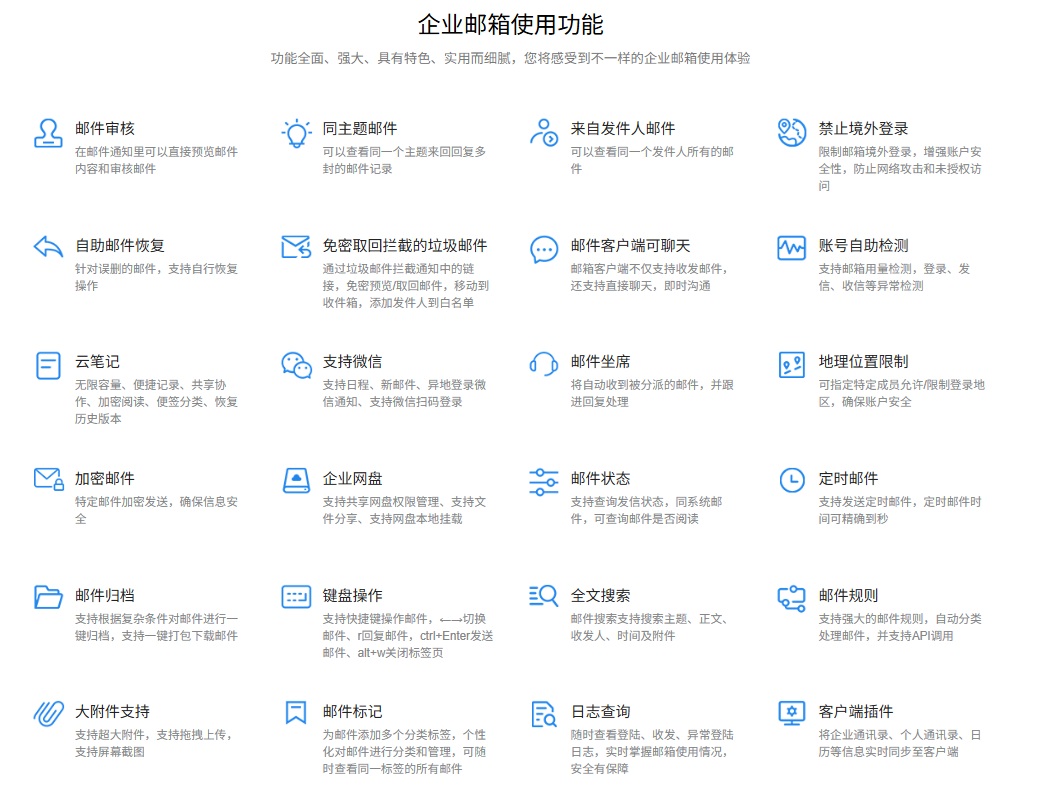The width and height of the screenshot is (1049, 792).
Task: Click the 账号自助检测 heading
Action: [x=864, y=245]
